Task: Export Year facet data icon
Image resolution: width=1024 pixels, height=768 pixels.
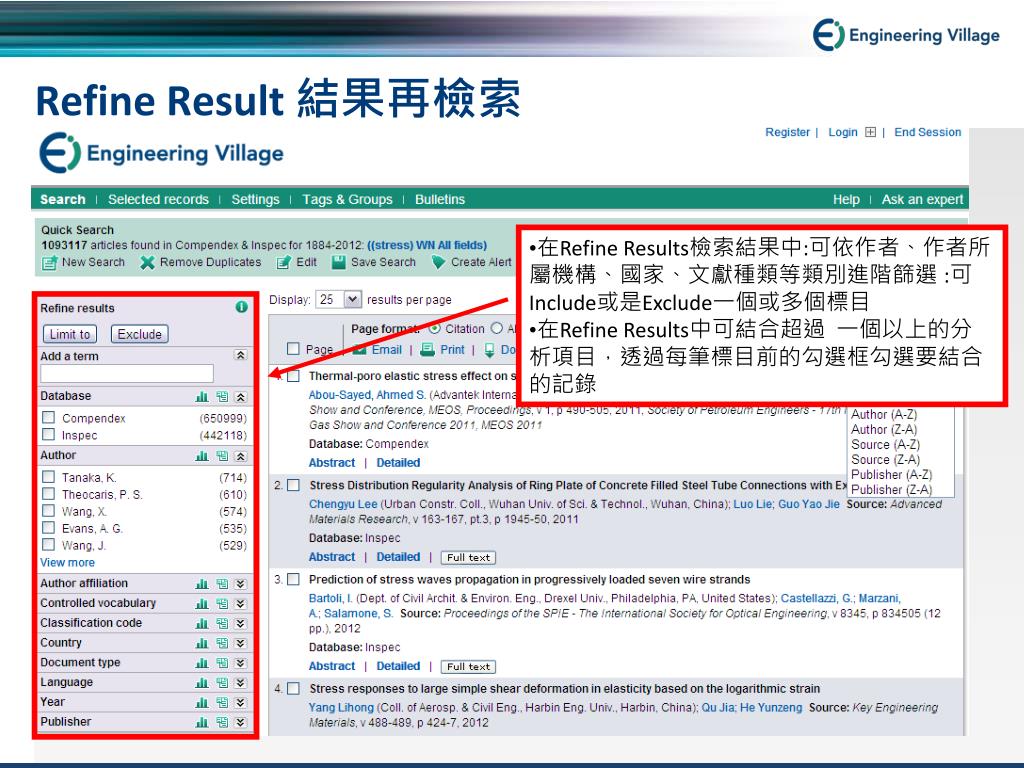Action: click(223, 703)
